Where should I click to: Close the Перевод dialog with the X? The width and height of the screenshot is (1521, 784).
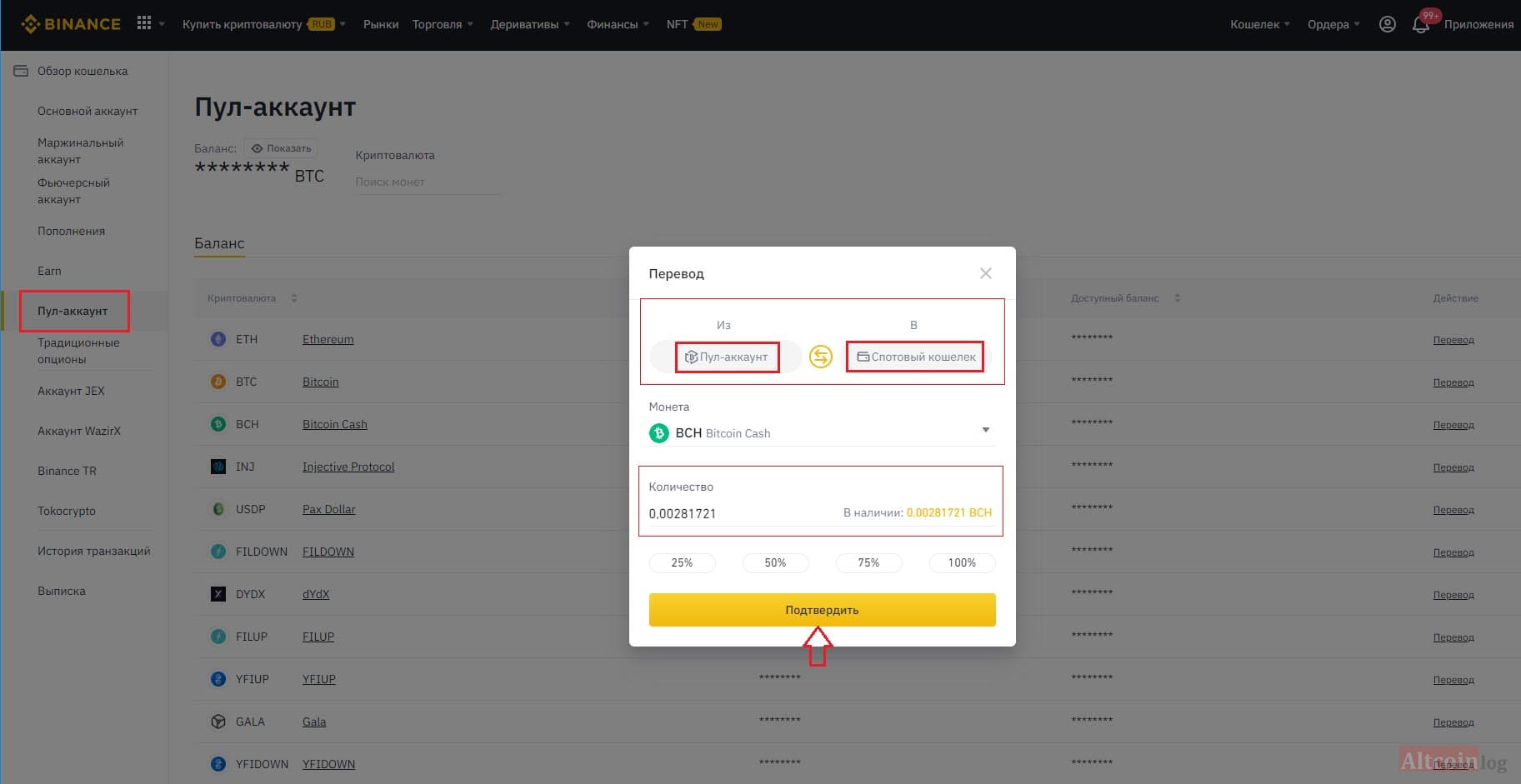(986, 273)
